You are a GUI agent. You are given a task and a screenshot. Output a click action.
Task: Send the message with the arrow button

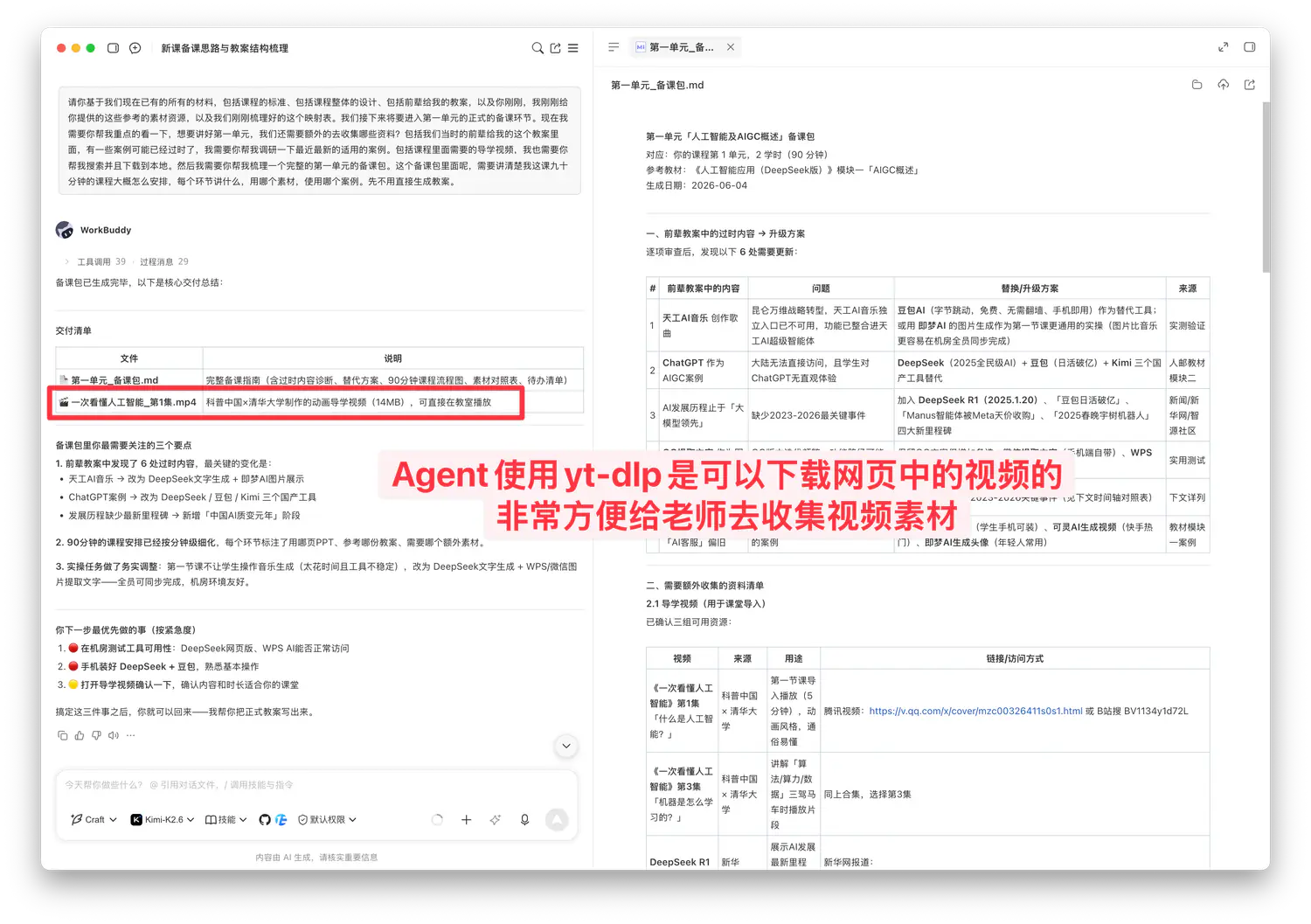pos(557,819)
